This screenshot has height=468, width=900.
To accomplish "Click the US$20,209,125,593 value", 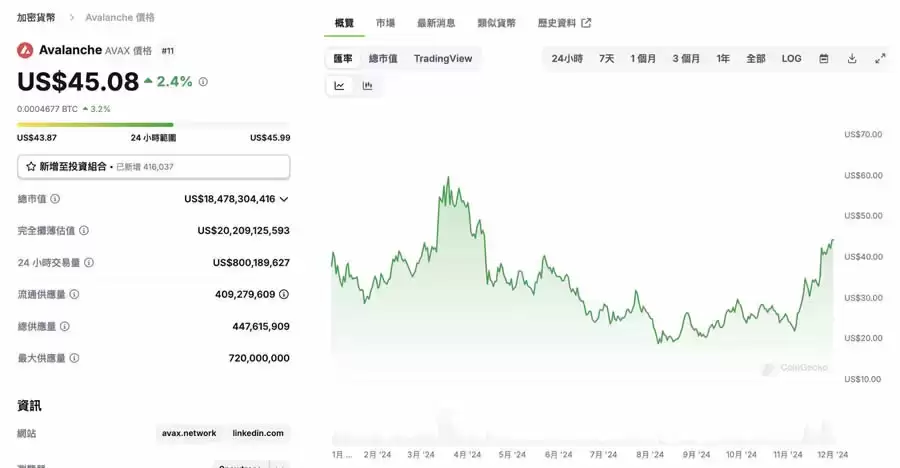I will click(243, 230).
